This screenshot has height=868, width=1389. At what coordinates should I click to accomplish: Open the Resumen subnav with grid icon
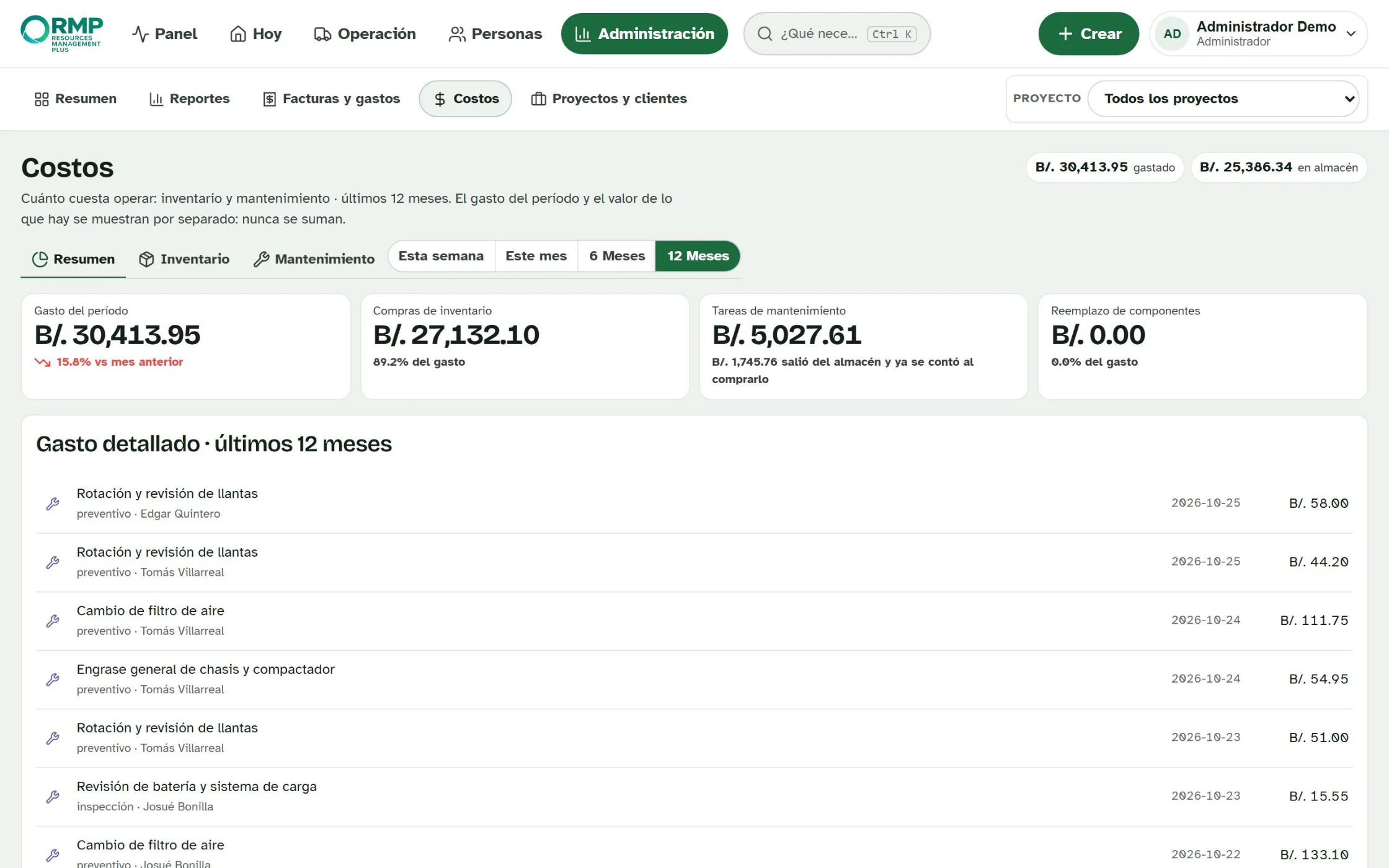pos(75,99)
